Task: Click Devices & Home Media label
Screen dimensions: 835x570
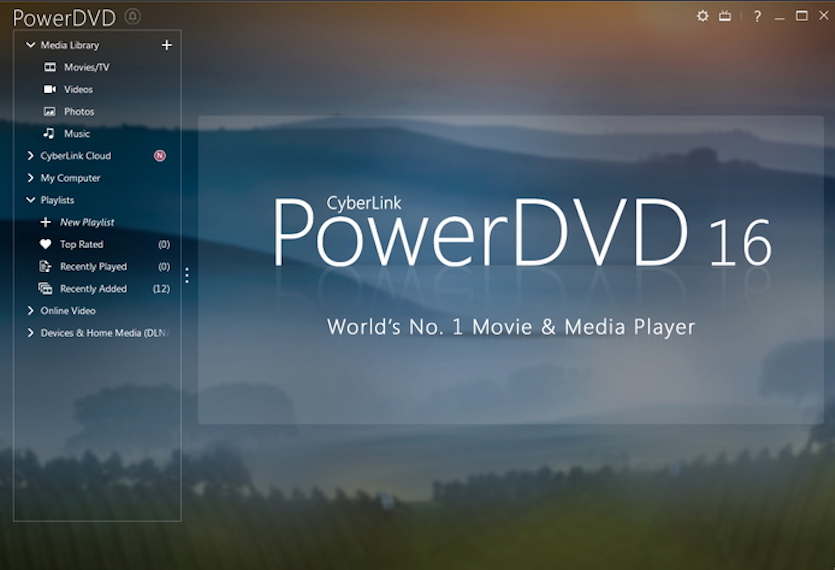Action: pos(105,333)
